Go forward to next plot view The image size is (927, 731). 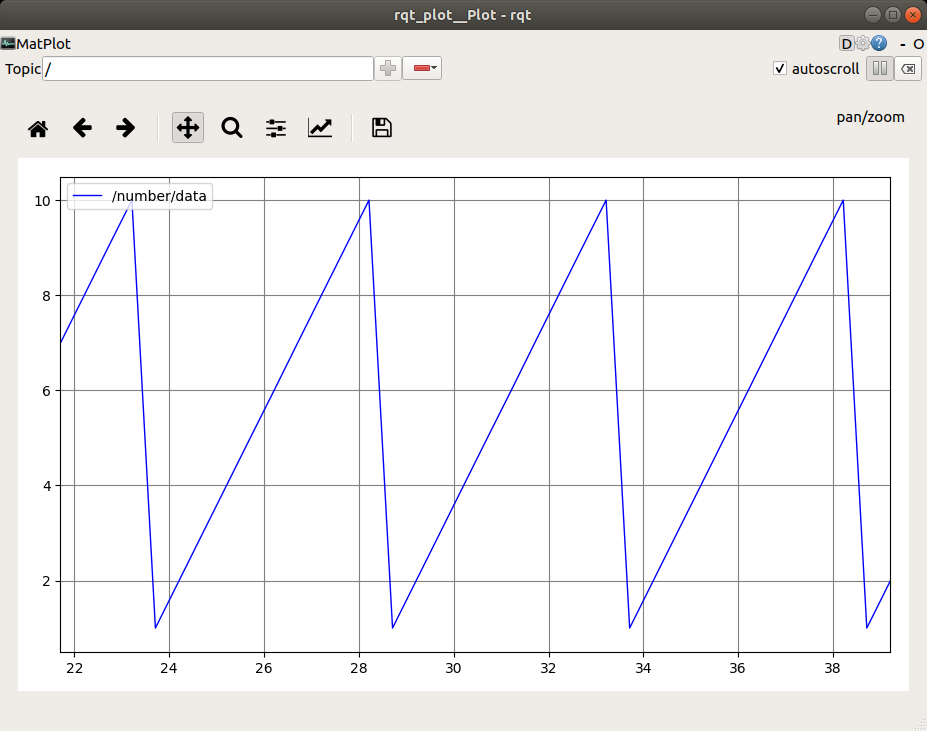tap(125, 128)
